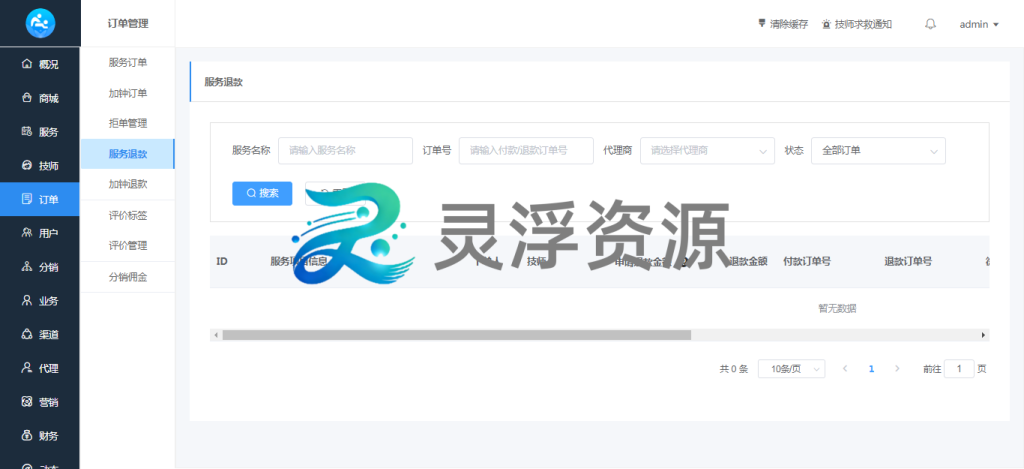Open the 概况 overview menu
Image resolution: width=1024 pixels, height=469 pixels.
pyautogui.click(x=40, y=64)
